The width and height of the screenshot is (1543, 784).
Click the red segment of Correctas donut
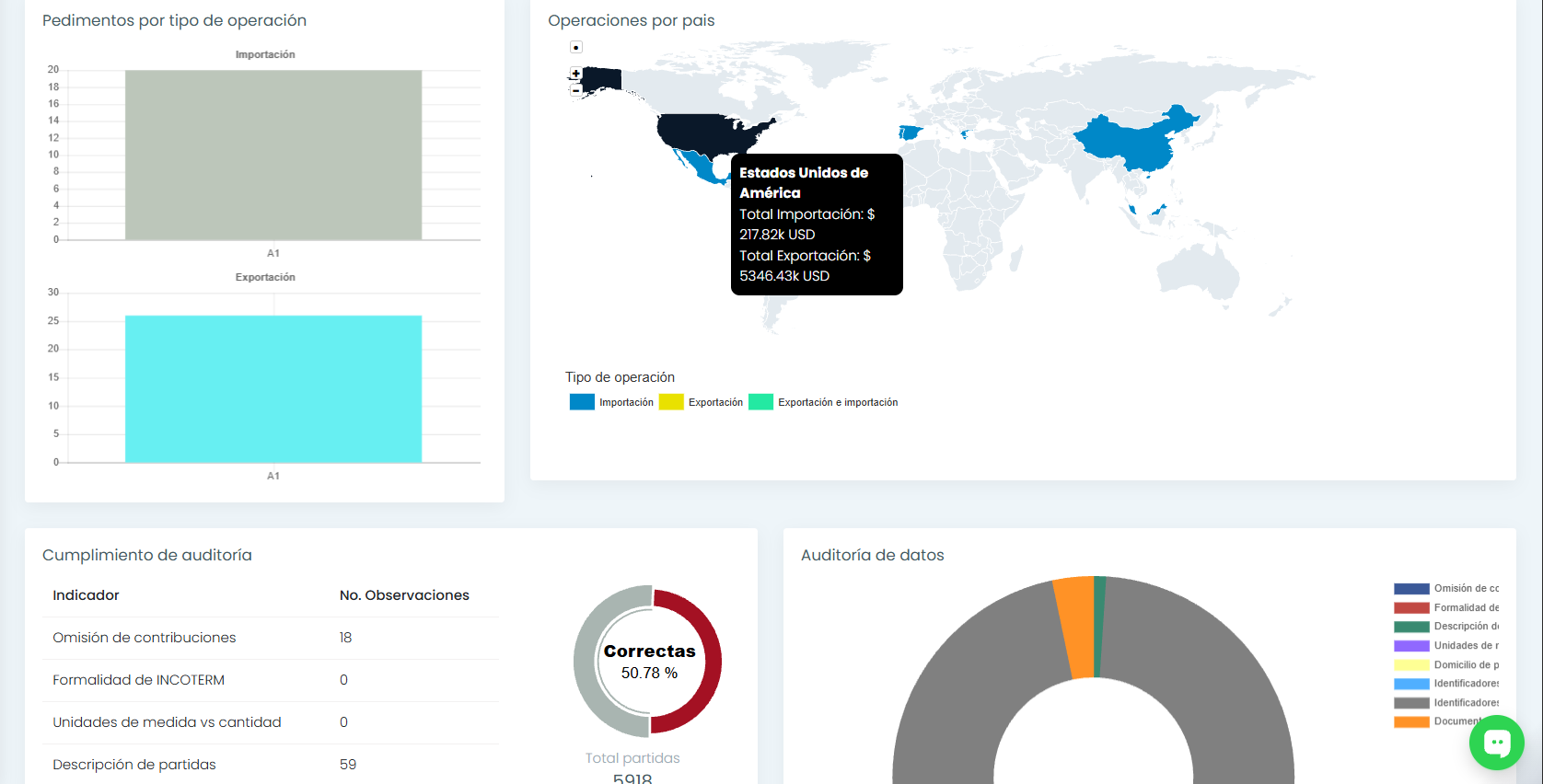(x=713, y=661)
